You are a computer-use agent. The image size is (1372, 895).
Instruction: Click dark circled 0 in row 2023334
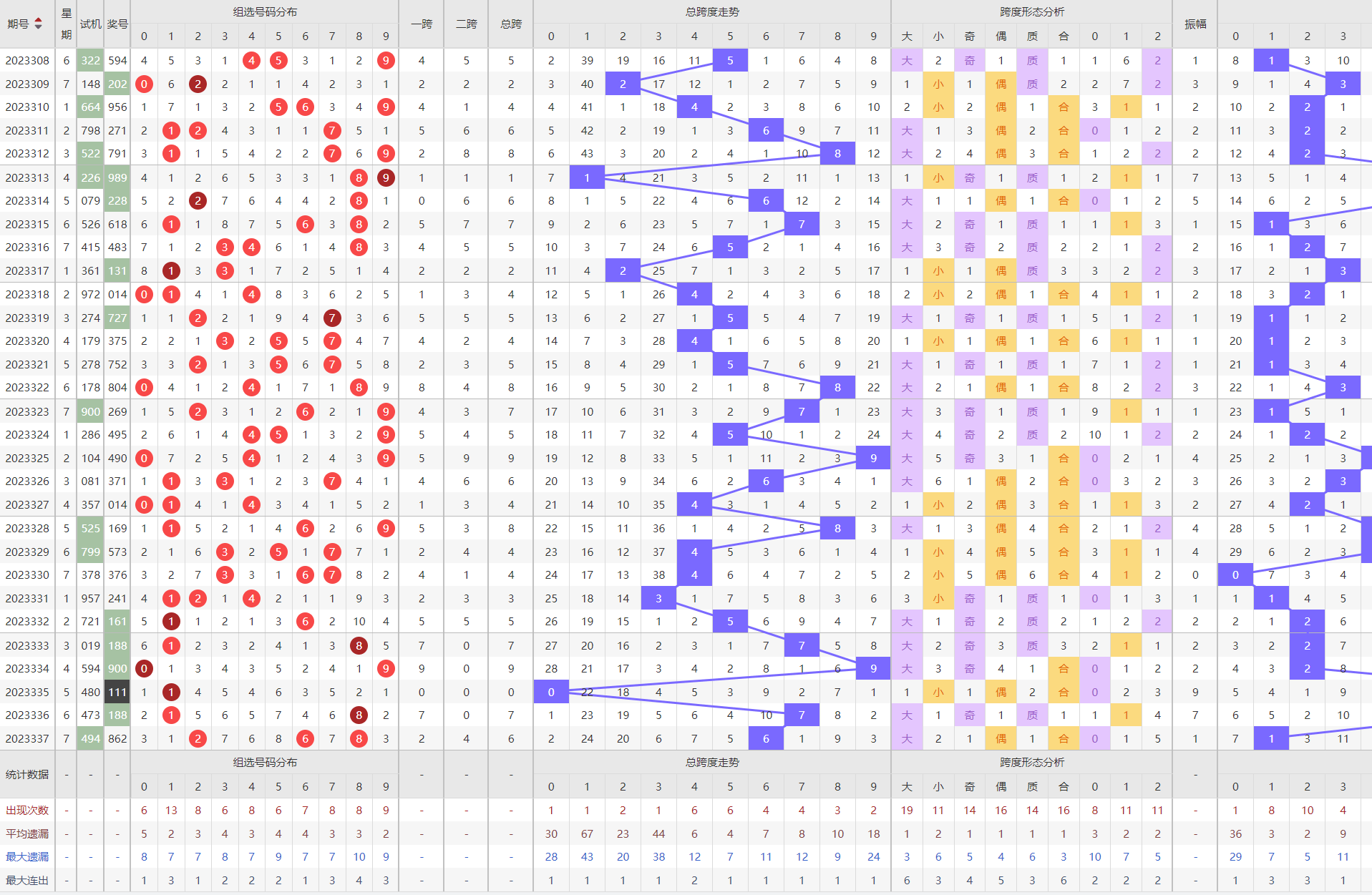tap(145, 669)
